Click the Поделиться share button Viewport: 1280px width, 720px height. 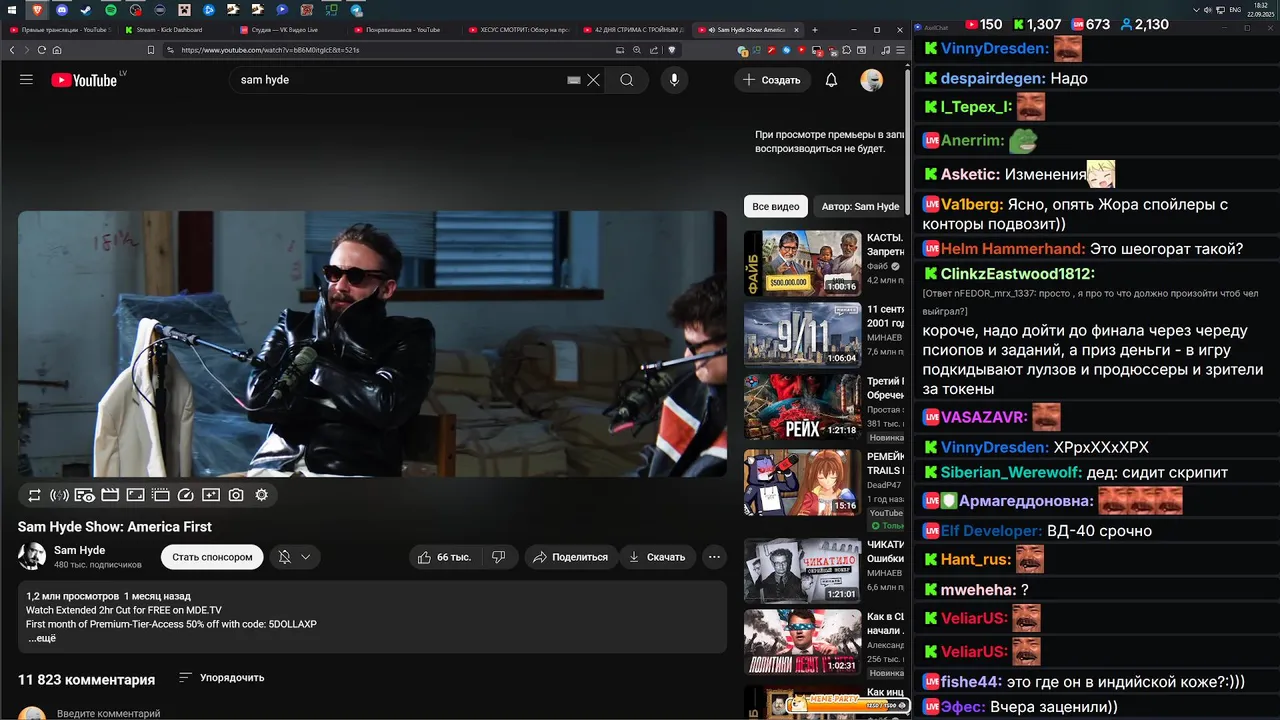pyautogui.click(x=570, y=557)
